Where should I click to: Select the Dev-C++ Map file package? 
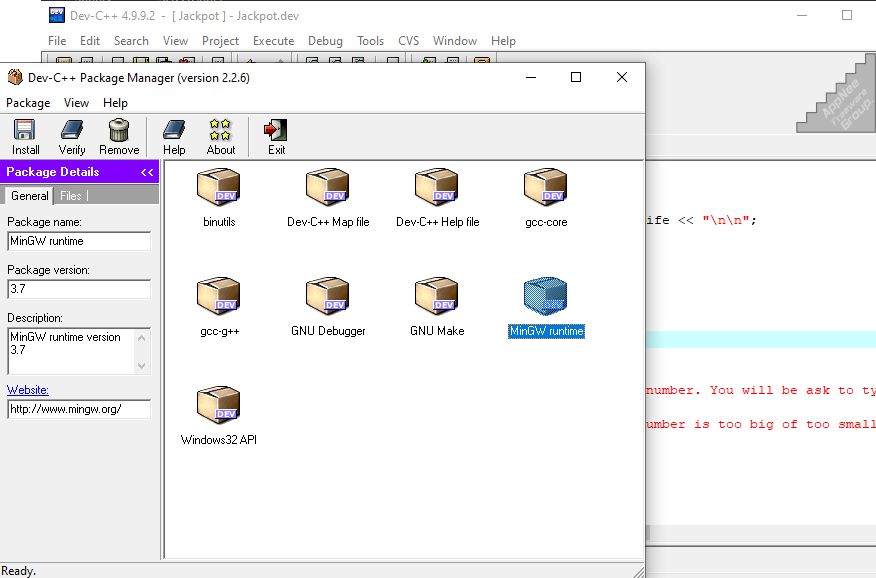(x=328, y=187)
